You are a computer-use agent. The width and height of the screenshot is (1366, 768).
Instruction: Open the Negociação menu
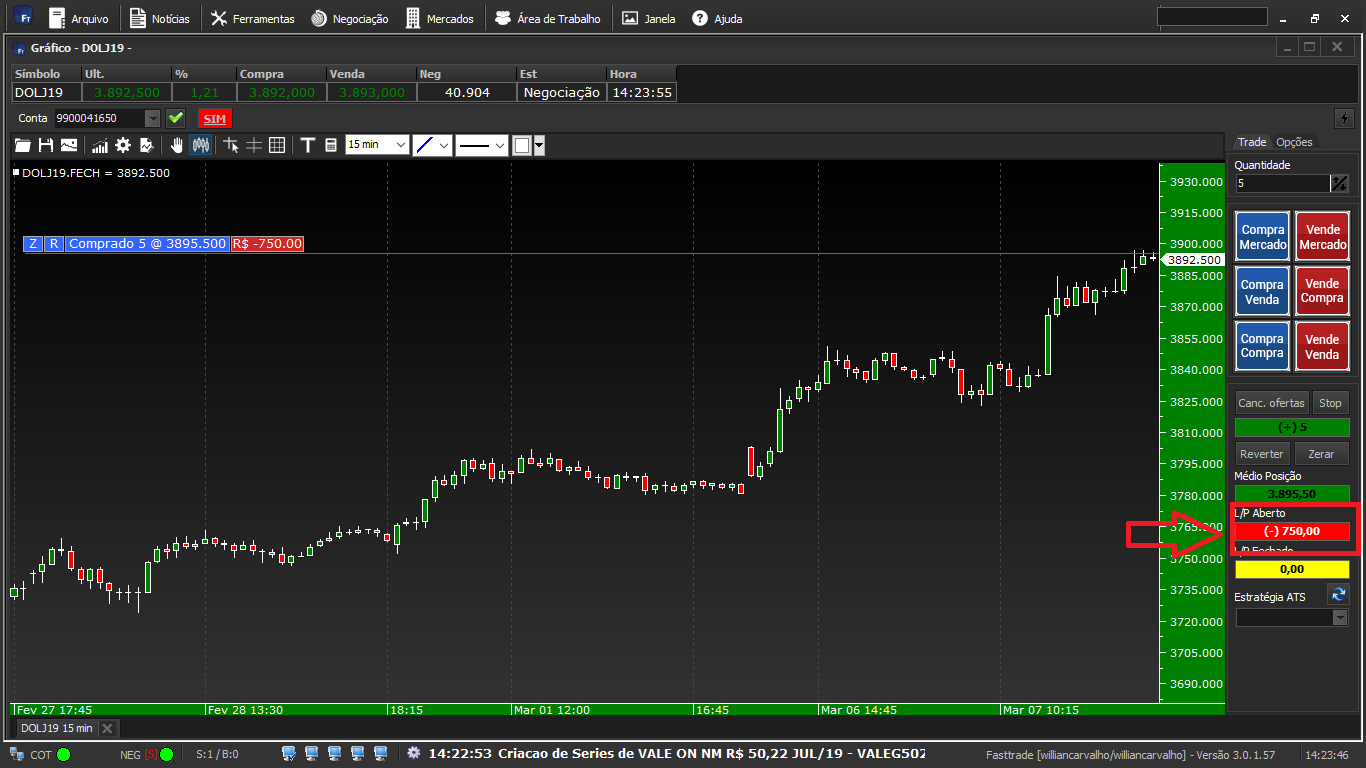(349, 18)
